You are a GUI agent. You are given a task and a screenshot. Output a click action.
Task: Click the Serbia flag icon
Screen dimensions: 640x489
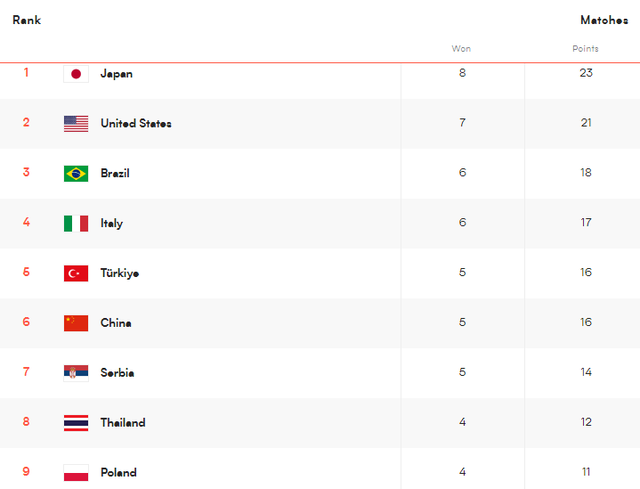tap(76, 373)
